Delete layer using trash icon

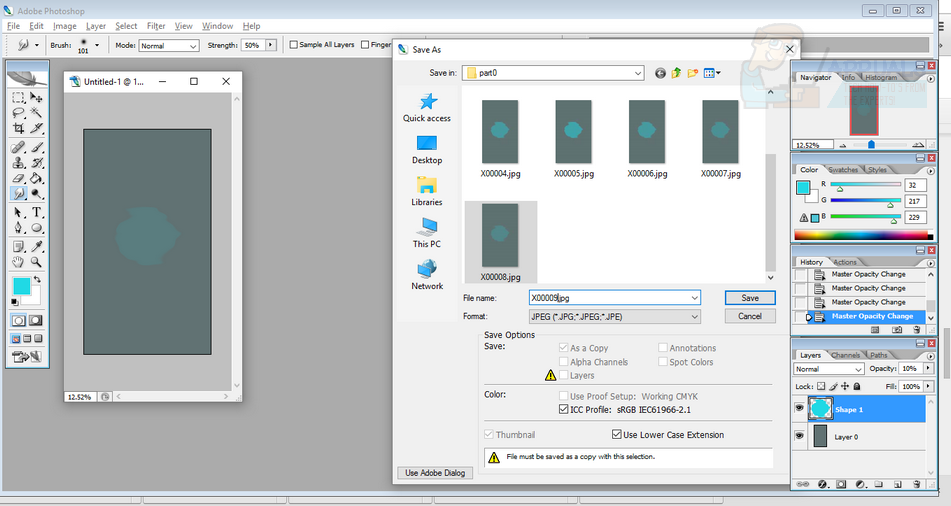coord(916,484)
